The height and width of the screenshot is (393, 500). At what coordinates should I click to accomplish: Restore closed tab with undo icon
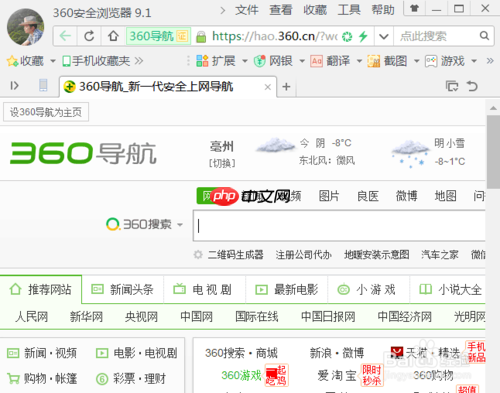click(472, 86)
